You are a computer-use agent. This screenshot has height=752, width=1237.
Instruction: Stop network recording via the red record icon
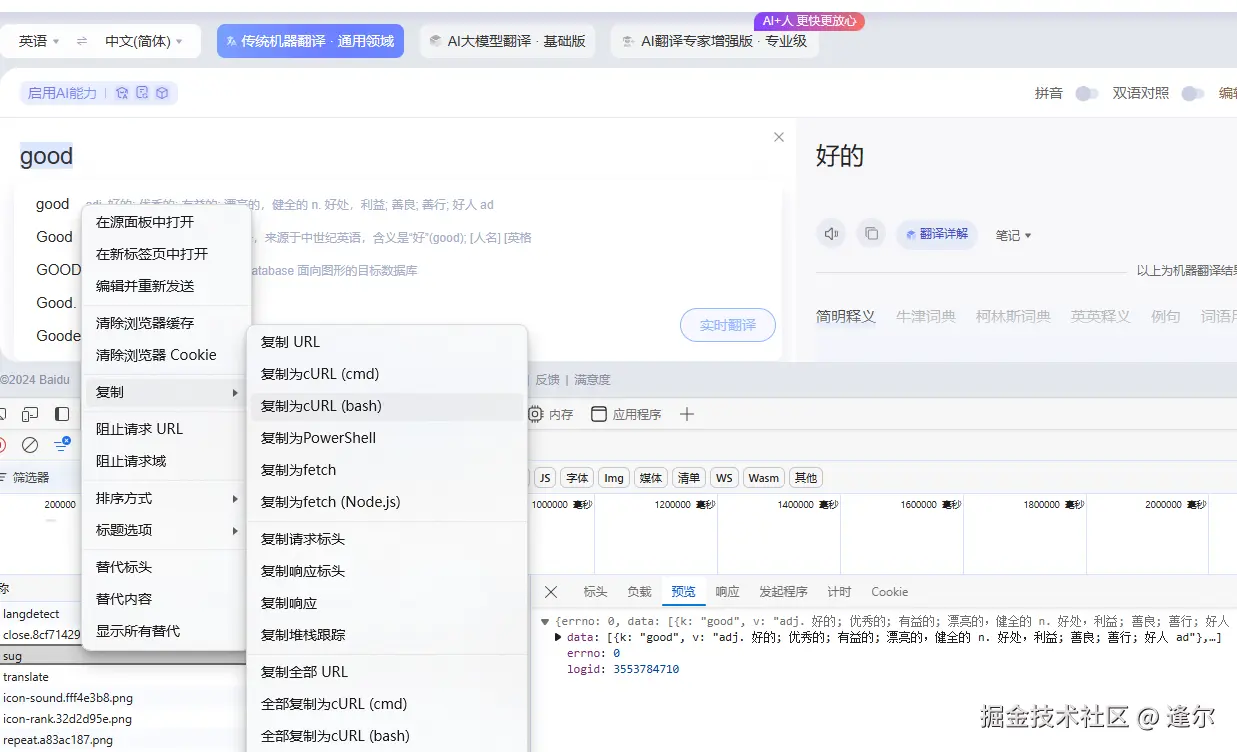coord(4,445)
